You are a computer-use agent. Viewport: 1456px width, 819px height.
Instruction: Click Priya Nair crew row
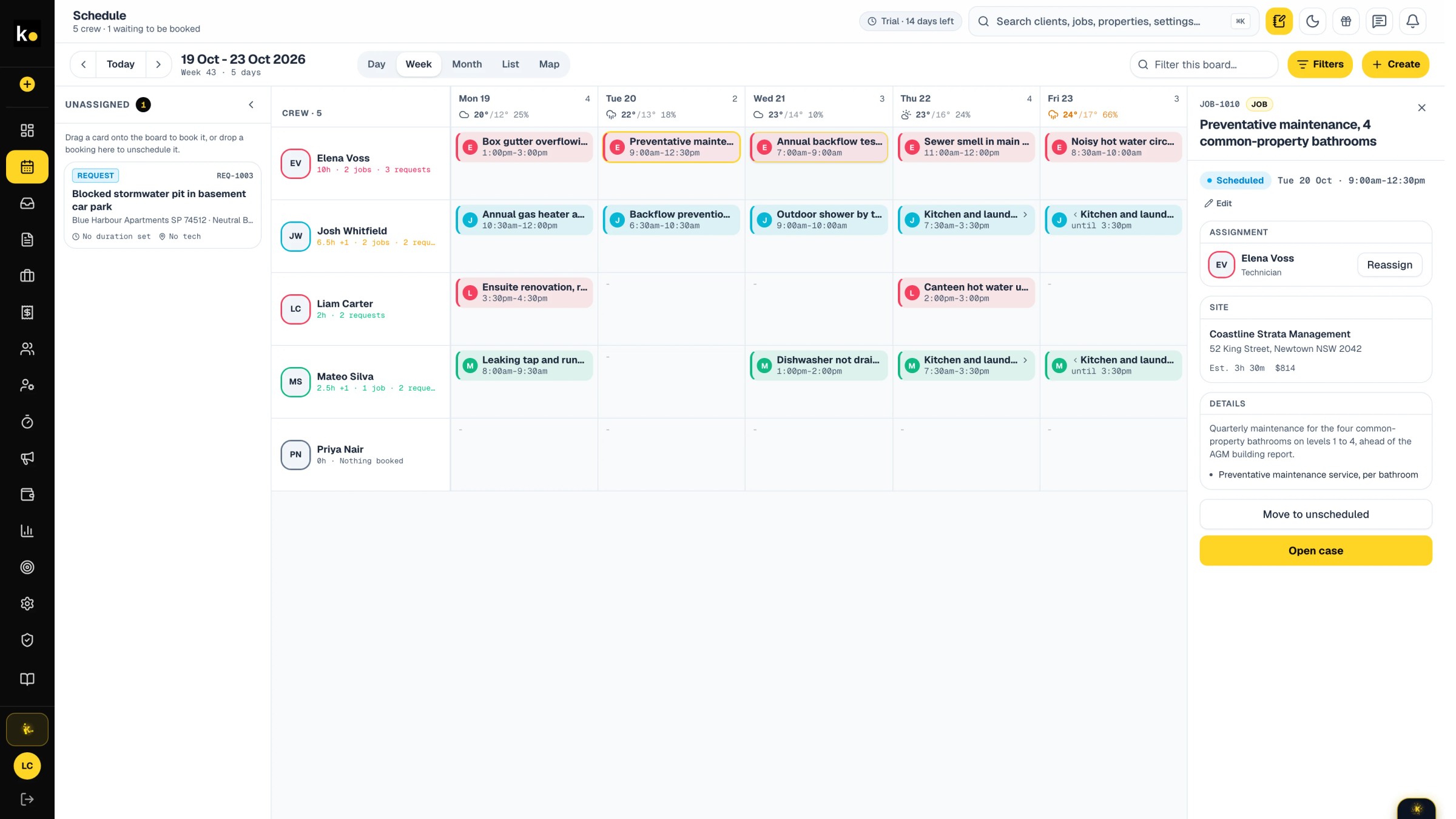(x=360, y=454)
